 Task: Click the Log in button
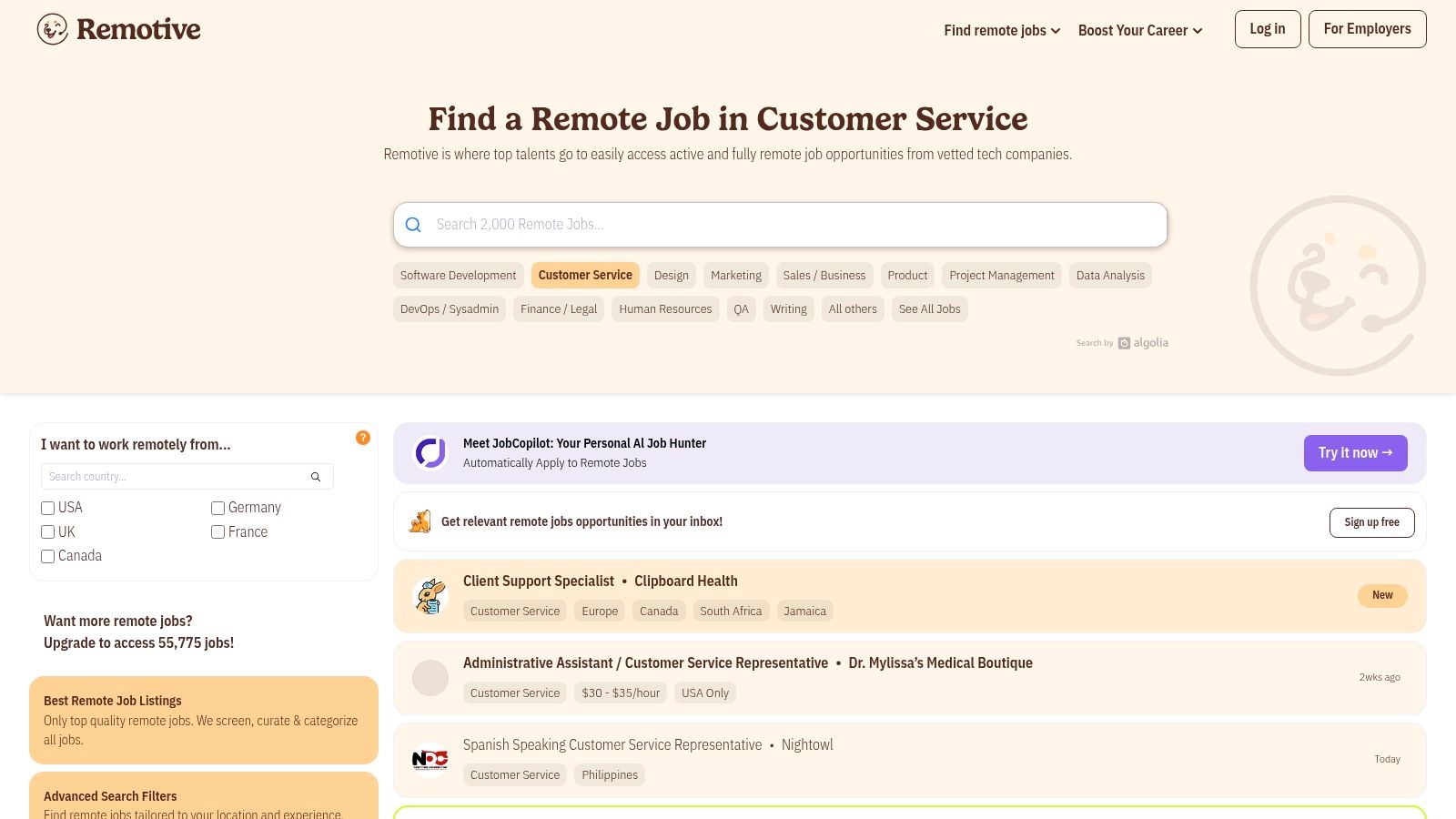coord(1267,29)
